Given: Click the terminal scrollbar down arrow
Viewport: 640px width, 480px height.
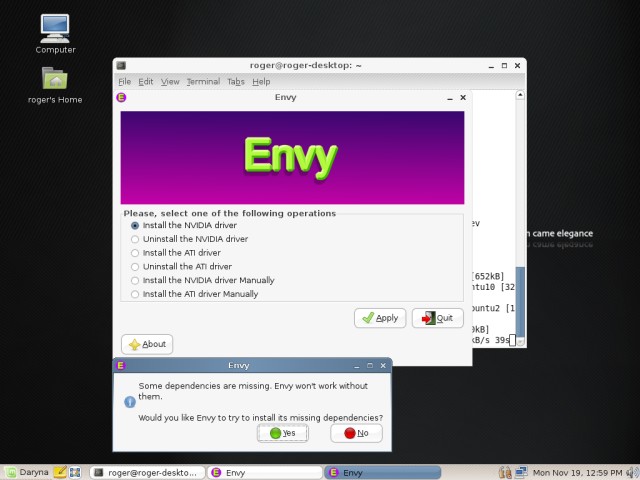Looking at the screenshot, I should coord(520,342).
